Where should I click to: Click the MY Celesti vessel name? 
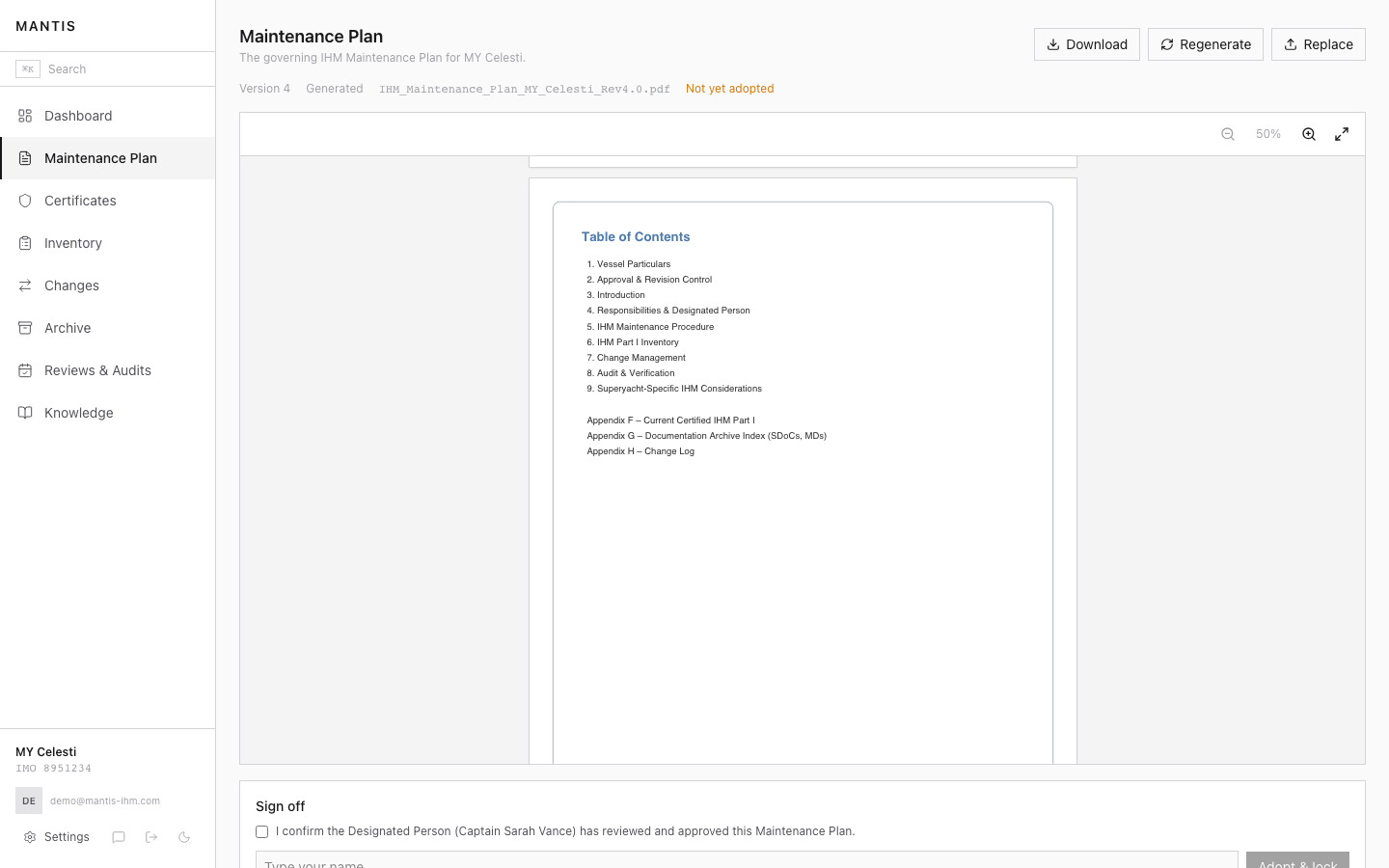click(46, 752)
